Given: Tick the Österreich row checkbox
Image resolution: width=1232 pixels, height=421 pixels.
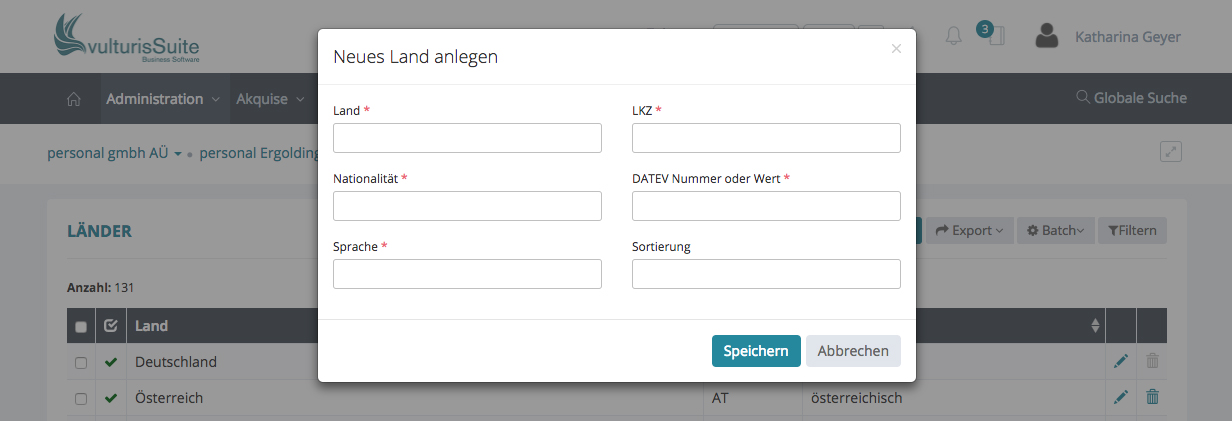Looking at the screenshot, I should click(x=81, y=399).
